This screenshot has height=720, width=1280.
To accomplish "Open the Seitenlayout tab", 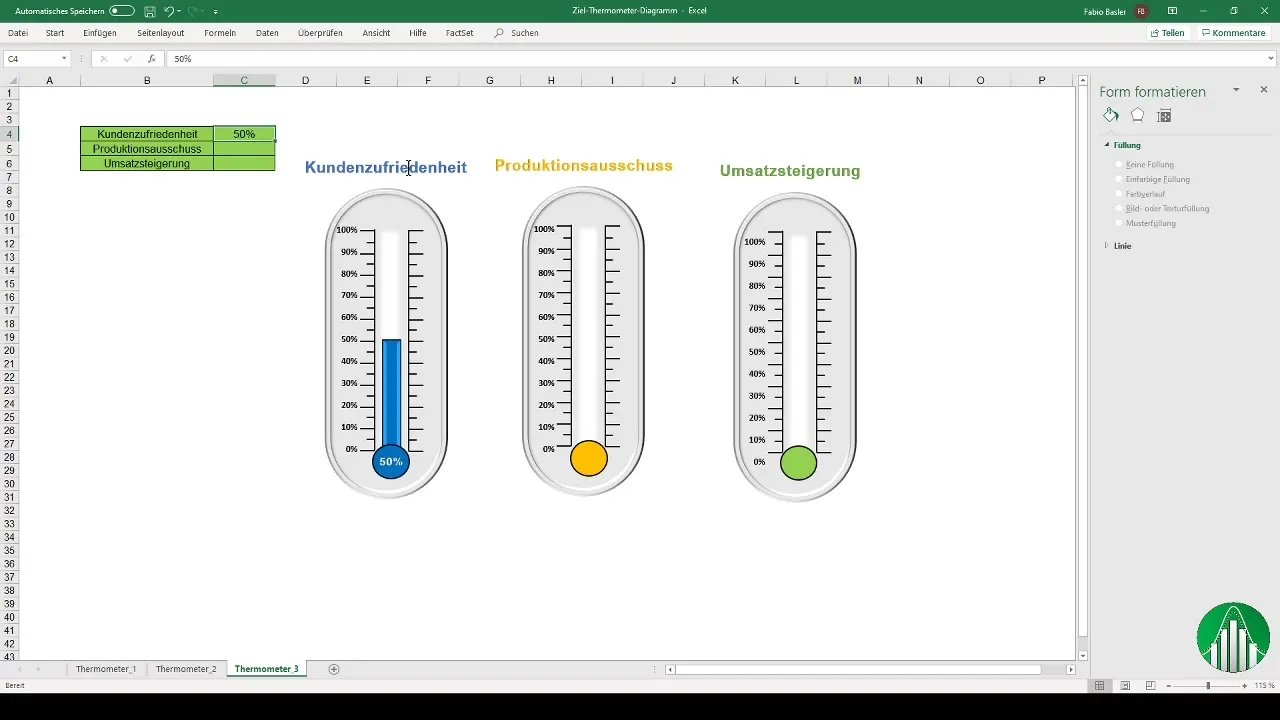I will point(161,33).
